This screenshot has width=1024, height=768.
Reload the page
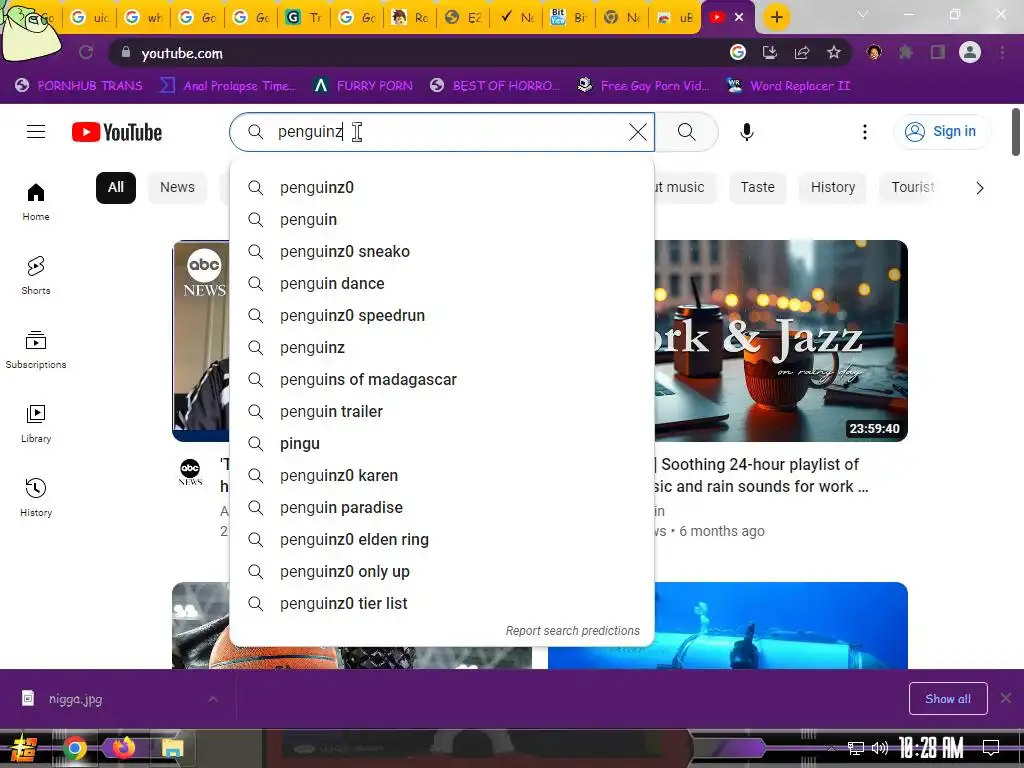(x=86, y=53)
